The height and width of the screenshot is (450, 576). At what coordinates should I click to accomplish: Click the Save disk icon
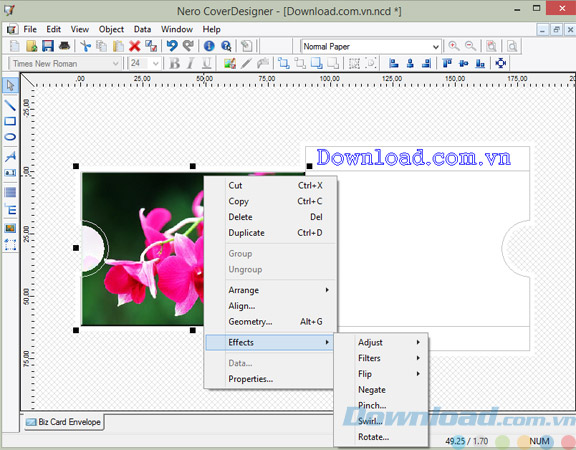(48, 46)
